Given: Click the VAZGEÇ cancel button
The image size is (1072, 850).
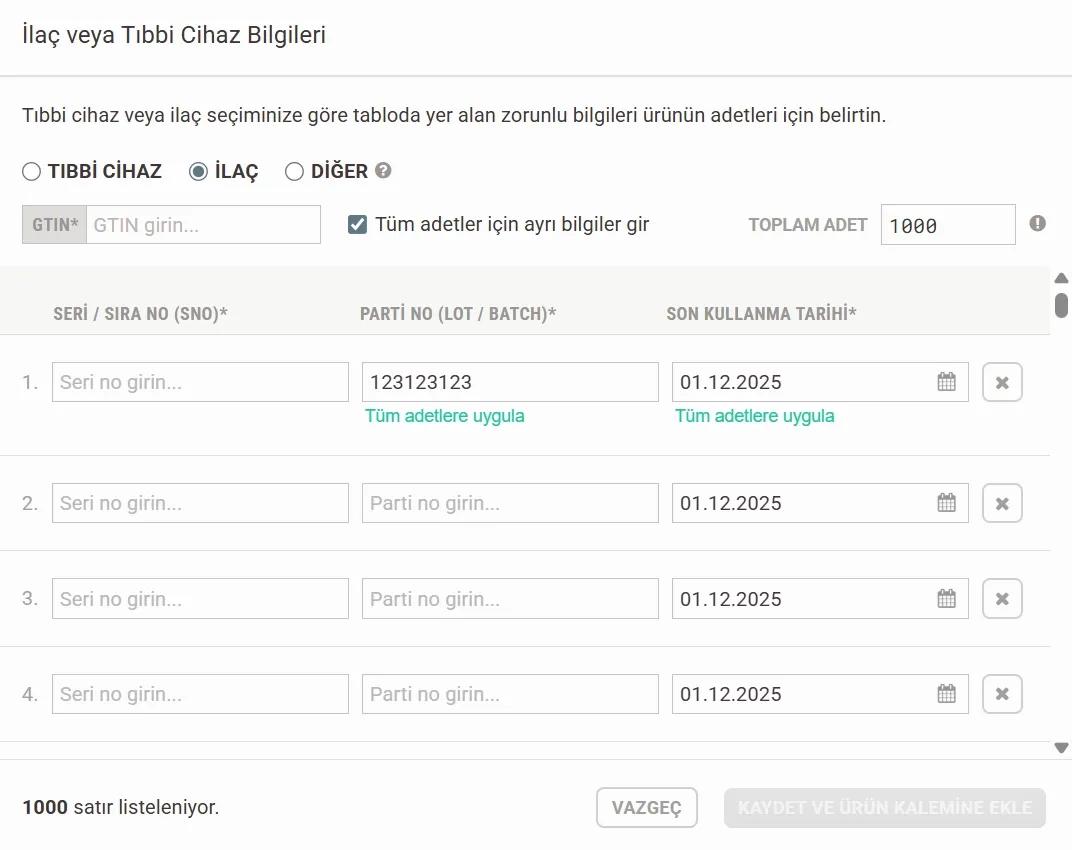Looking at the screenshot, I should click(646, 807).
